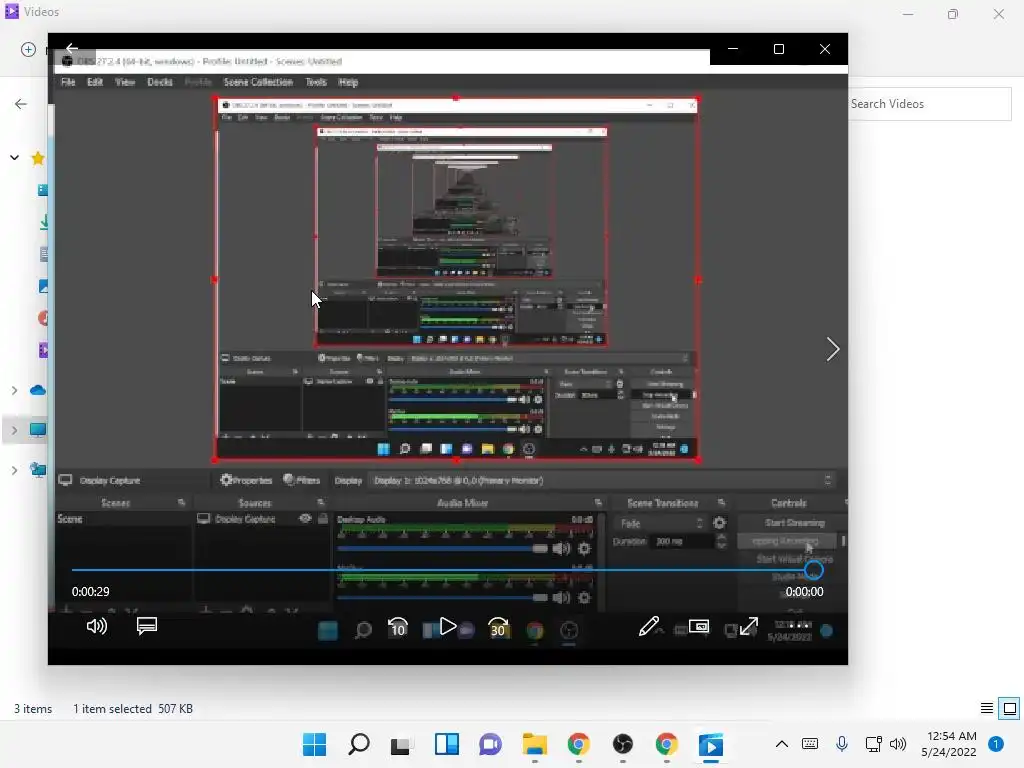Open Teams Chat from taskbar
Image resolution: width=1024 pixels, height=768 pixels.
(490, 744)
